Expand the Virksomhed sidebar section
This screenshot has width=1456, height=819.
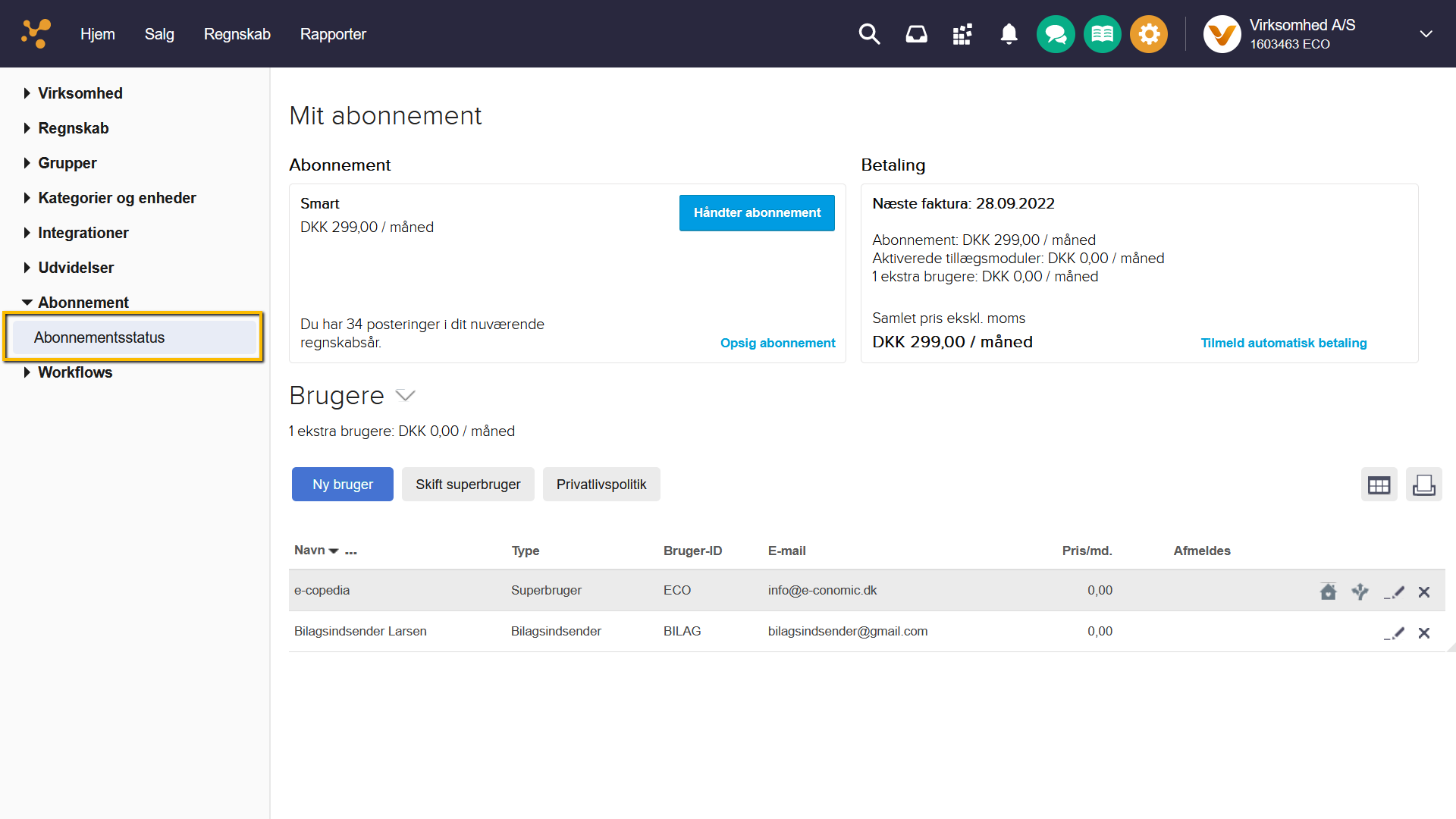(80, 93)
